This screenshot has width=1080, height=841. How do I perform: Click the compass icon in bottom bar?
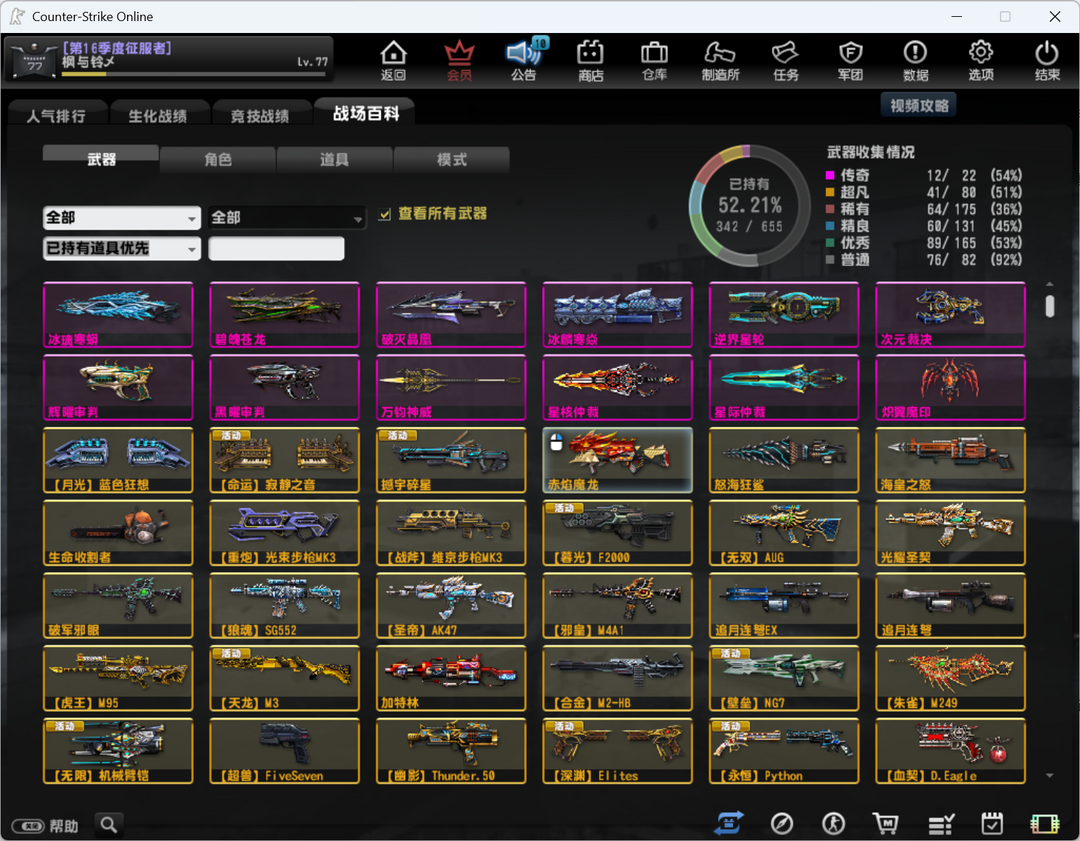coord(782,823)
